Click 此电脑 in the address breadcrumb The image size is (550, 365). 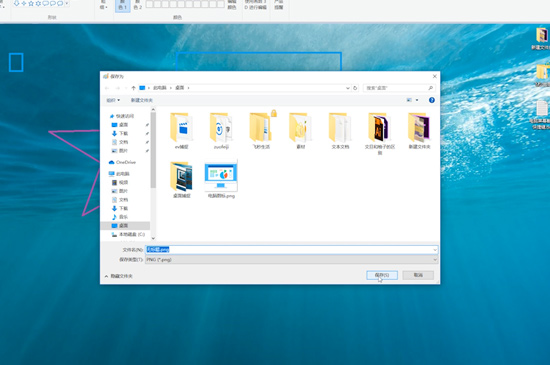coord(160,88)
